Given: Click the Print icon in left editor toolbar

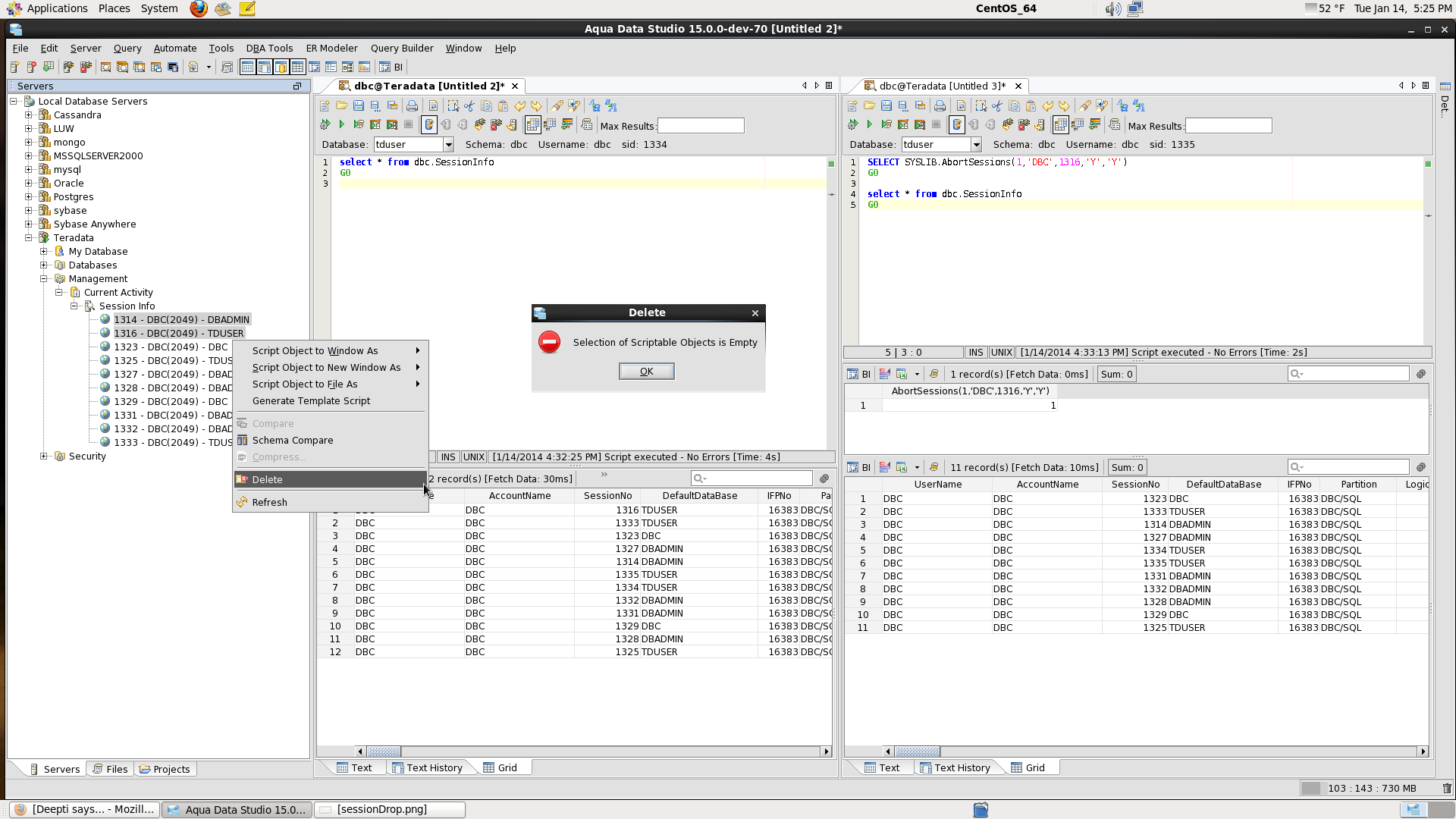Looking at the screenshot, I should click(x=412, y=106).
